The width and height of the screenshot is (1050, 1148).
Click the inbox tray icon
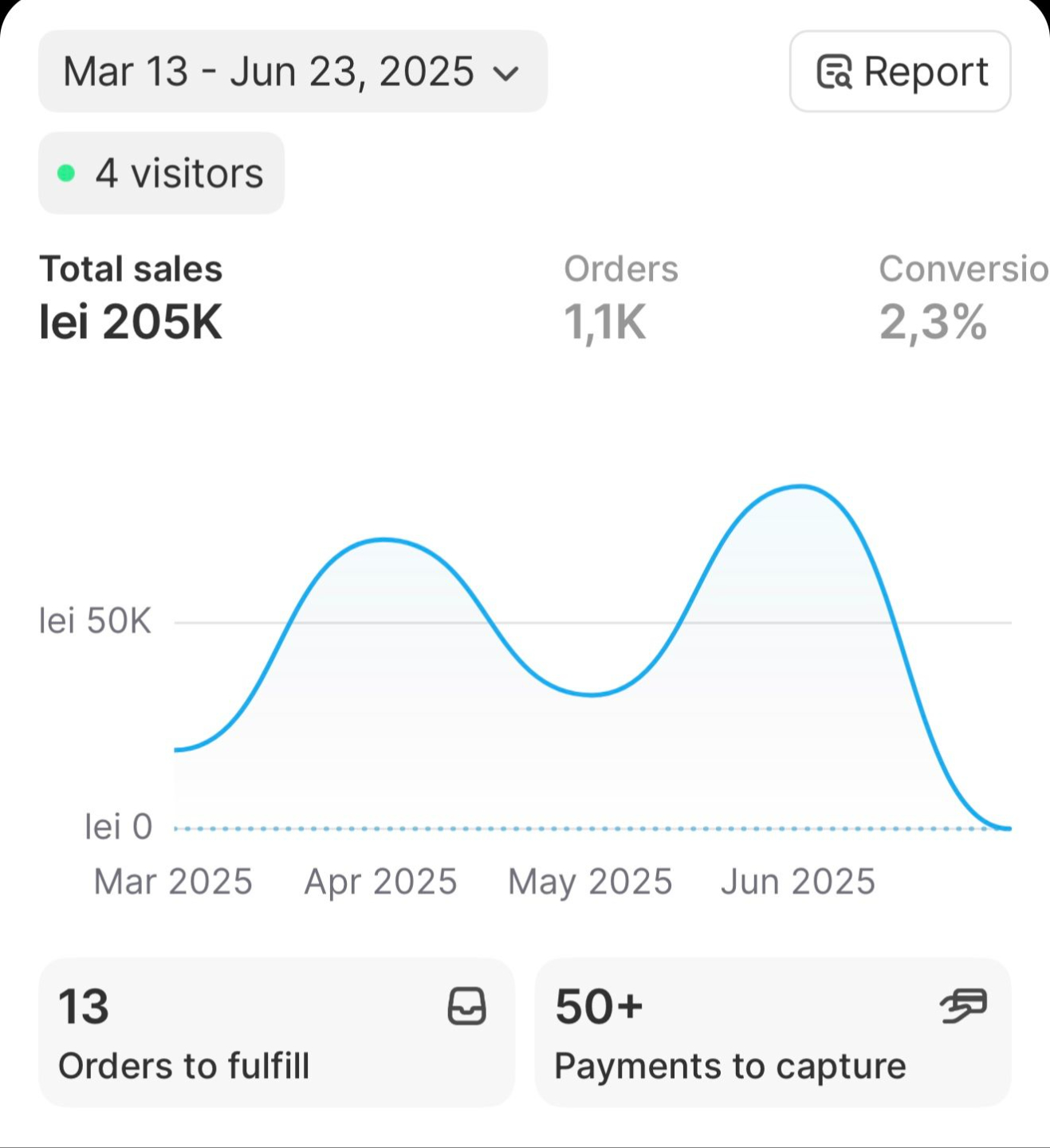[466, 1006]
